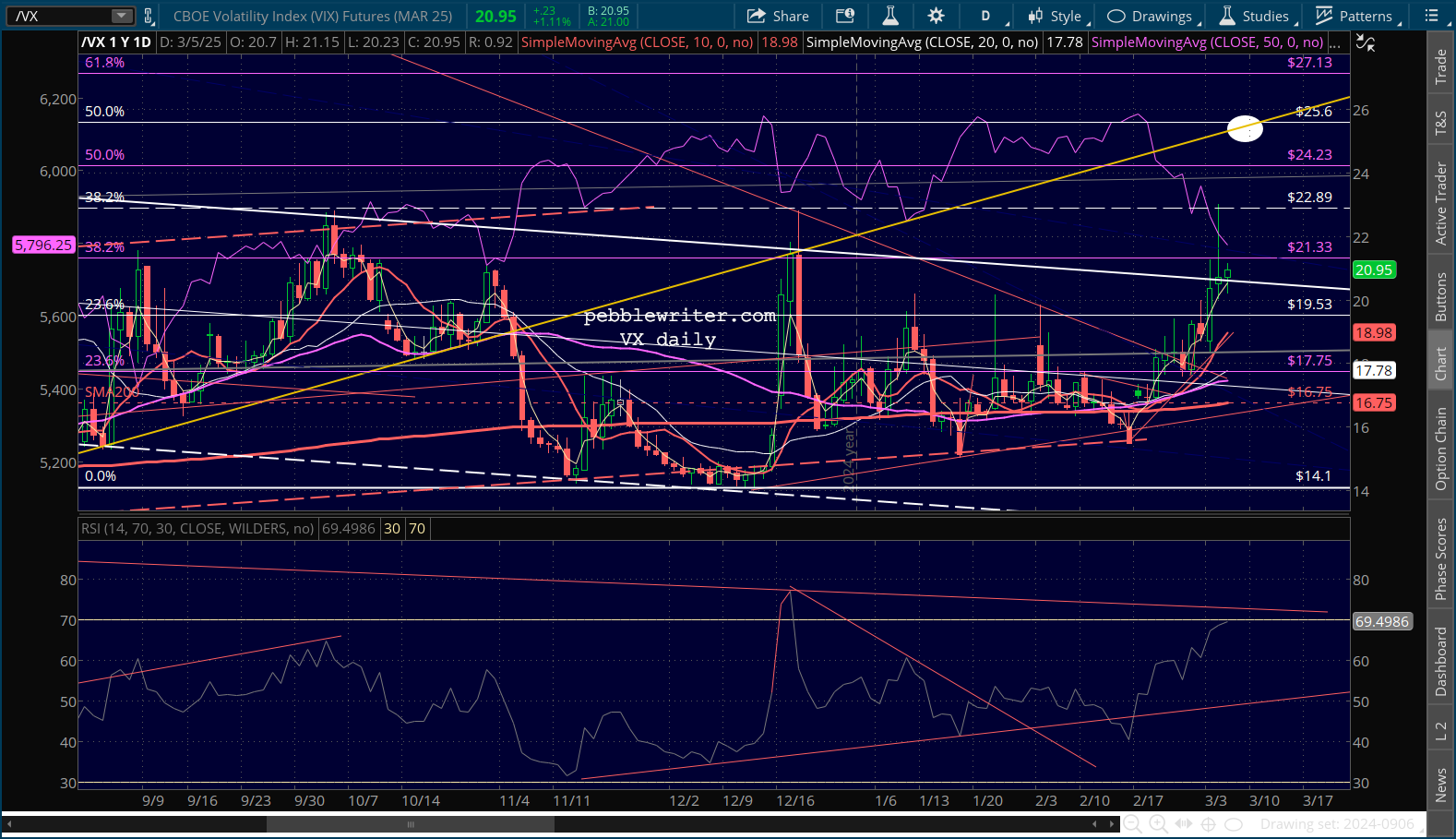The image size is (1456, 839).
Task: Toggle the Option Chain side panel
Action: pos(1440,449)
